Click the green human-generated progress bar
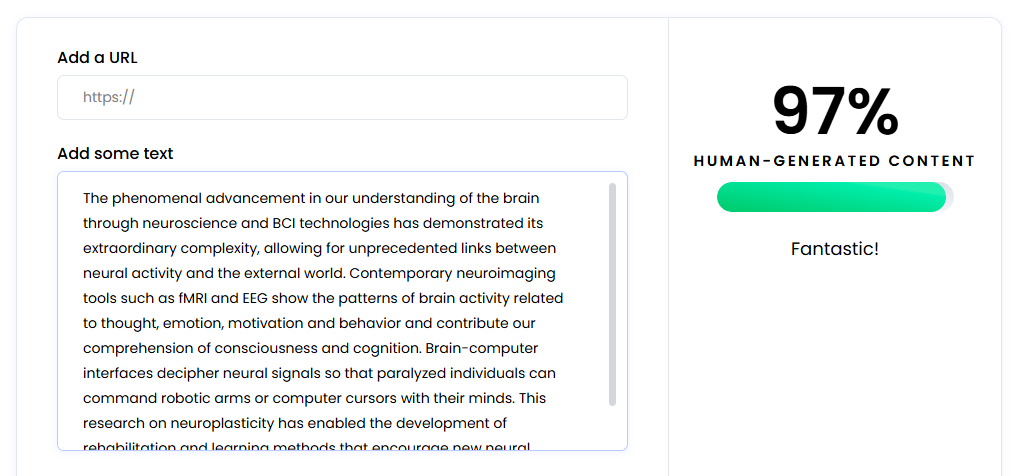Image resolution: width=1027 pixels, height=476 pixels. click(830, 197)
